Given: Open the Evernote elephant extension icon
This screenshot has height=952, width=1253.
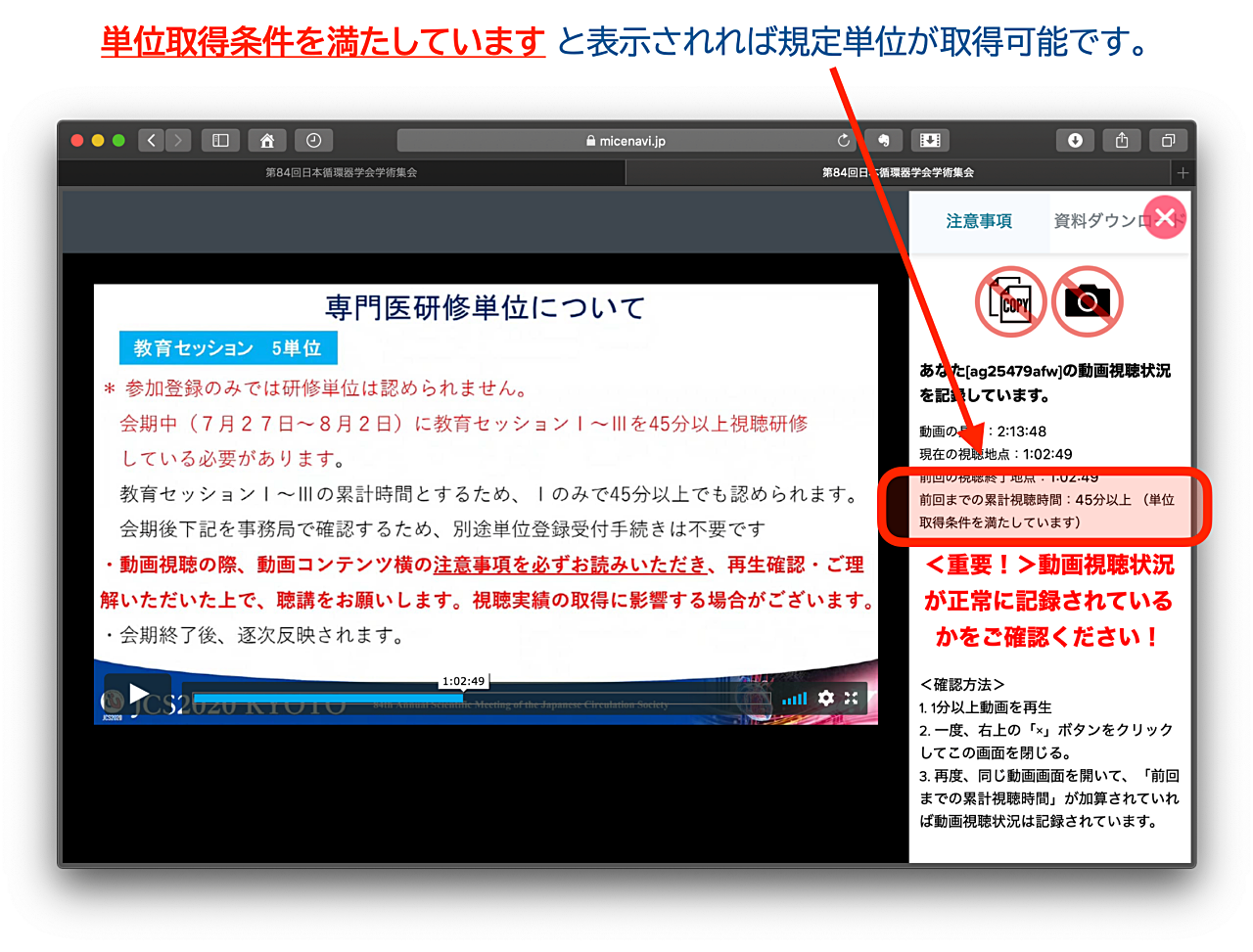Looking at the screenshot, I should click(883, 141).
